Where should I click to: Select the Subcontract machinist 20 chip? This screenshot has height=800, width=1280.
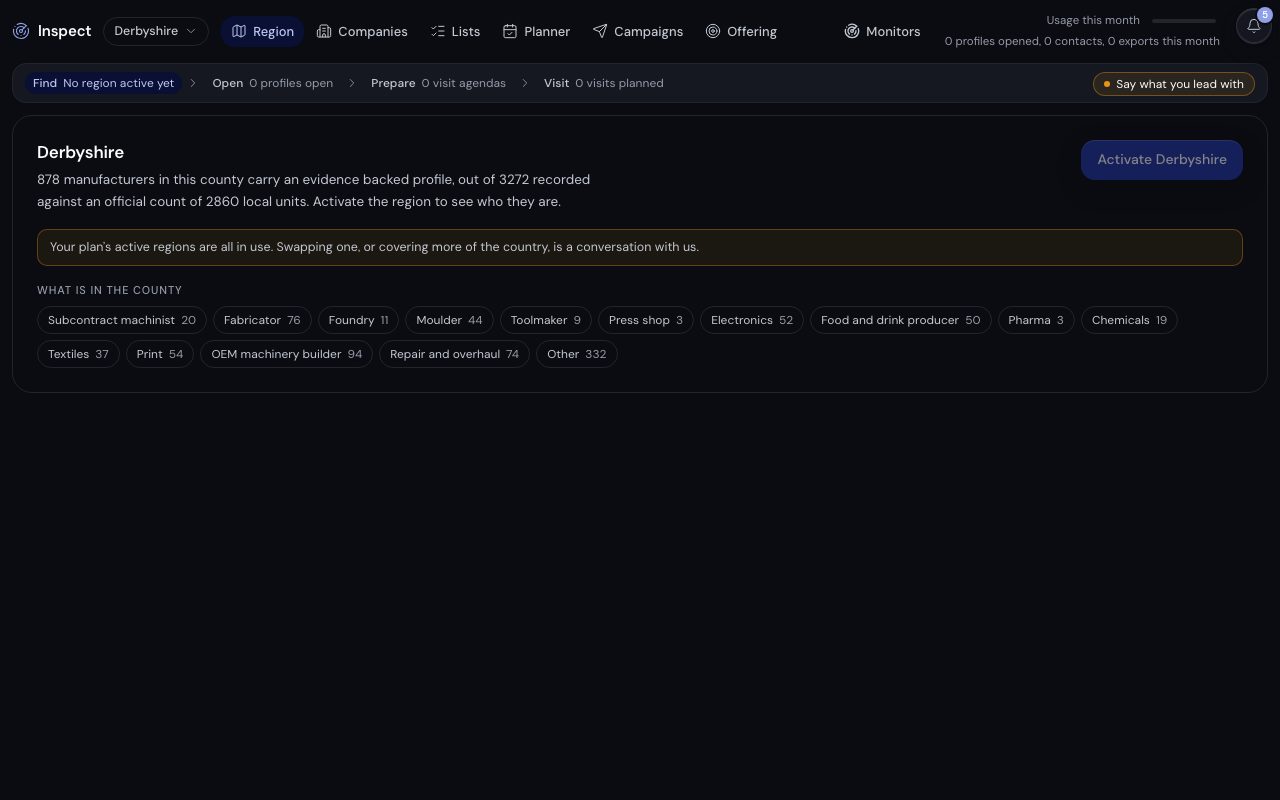tap(122, 320)
